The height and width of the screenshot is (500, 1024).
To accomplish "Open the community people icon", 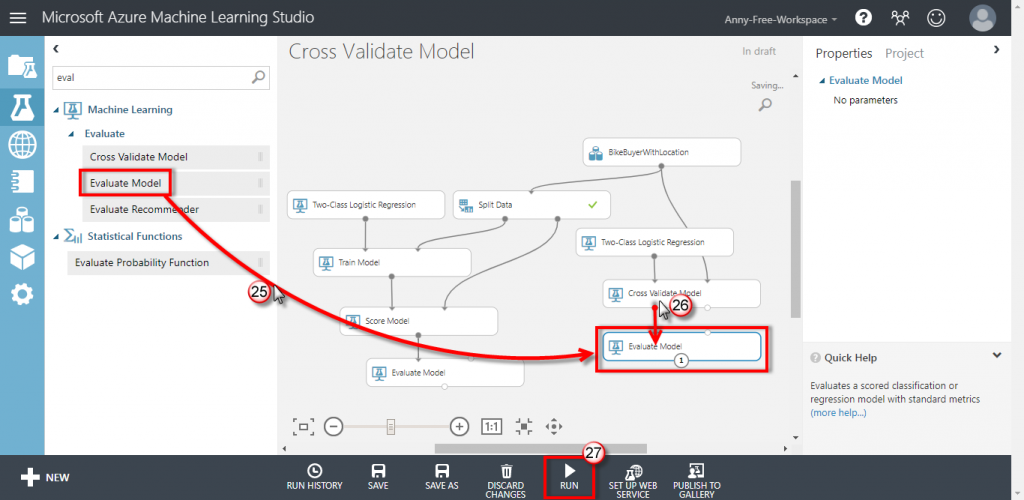I will (x=900, y=18).
